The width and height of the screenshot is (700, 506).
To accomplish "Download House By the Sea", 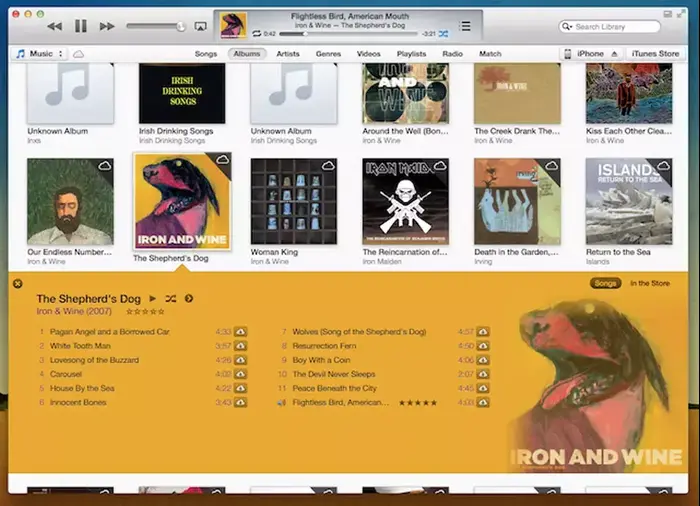I will (241, 389).
